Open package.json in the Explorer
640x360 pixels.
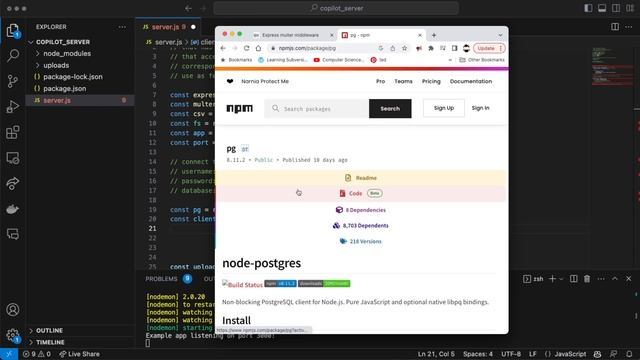pyautogui.click(x=64, y=89)
